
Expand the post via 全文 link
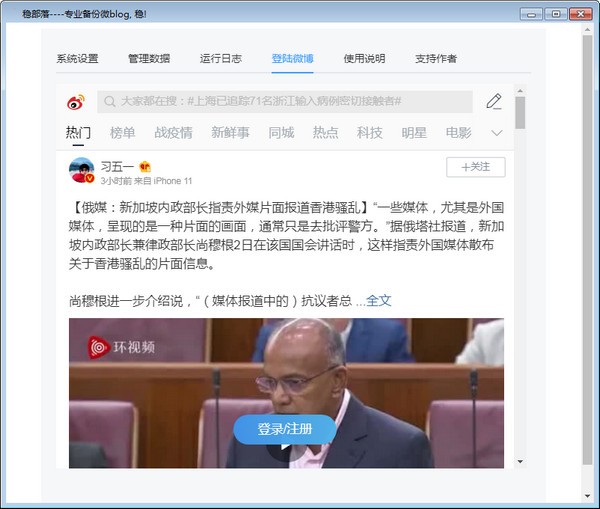click(x=379, y=300)
